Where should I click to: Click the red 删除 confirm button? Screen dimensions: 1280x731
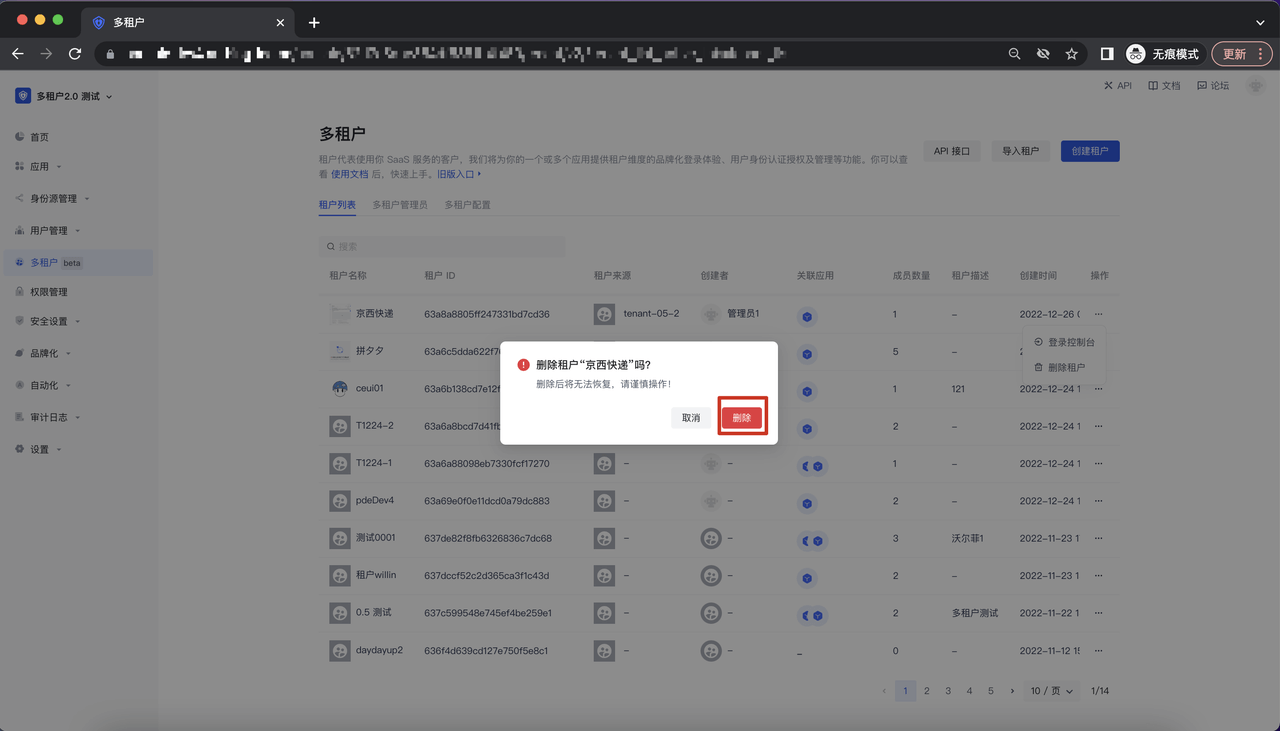[742, 418]
